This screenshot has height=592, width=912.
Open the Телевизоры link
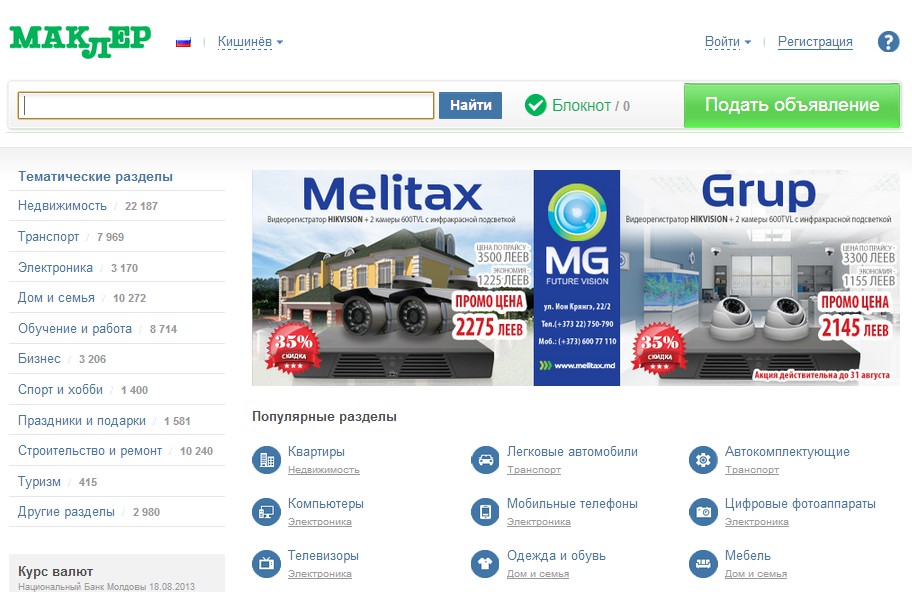pos(323,555)
